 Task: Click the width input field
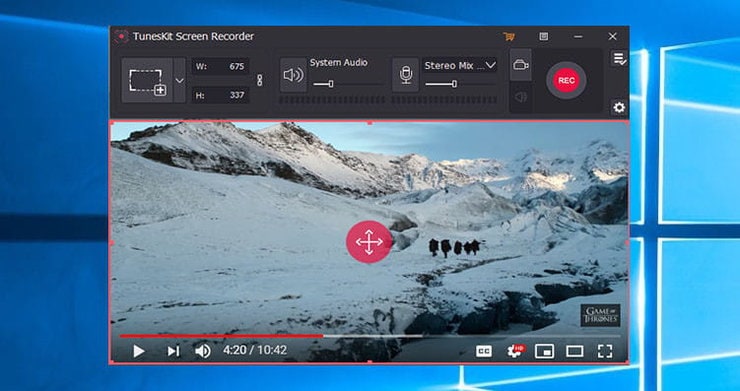pos(220,67)
